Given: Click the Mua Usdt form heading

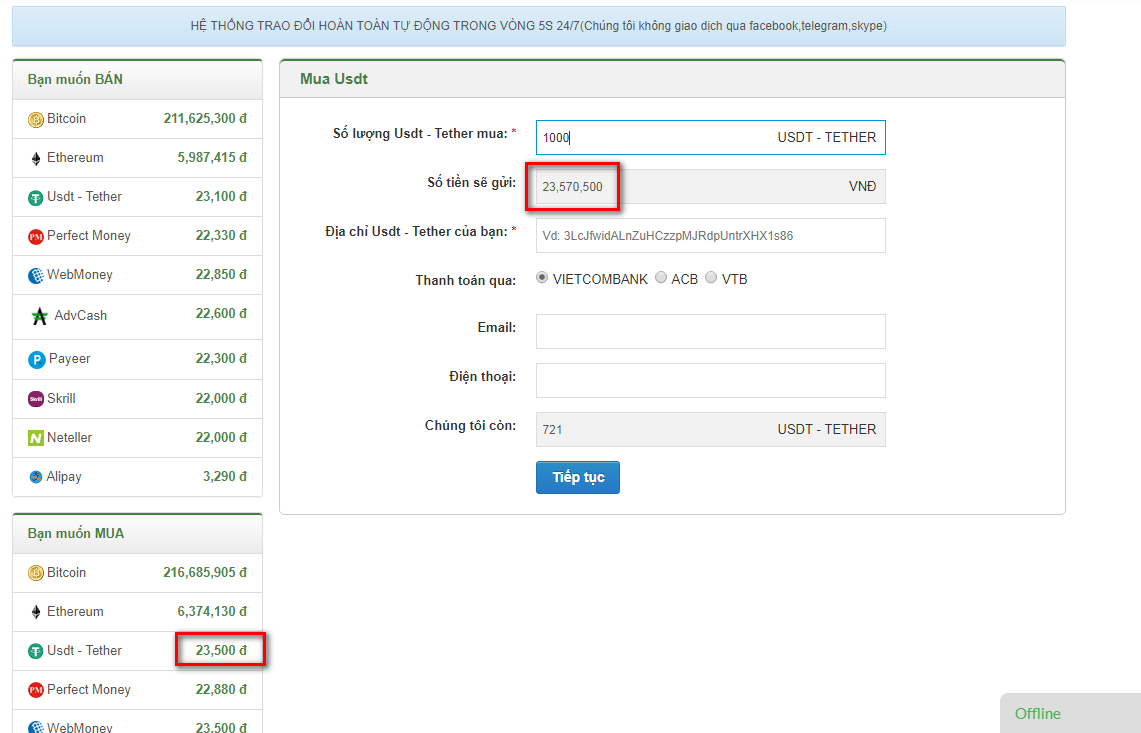Looking at the screenshot, I should (x=334, y=79).
